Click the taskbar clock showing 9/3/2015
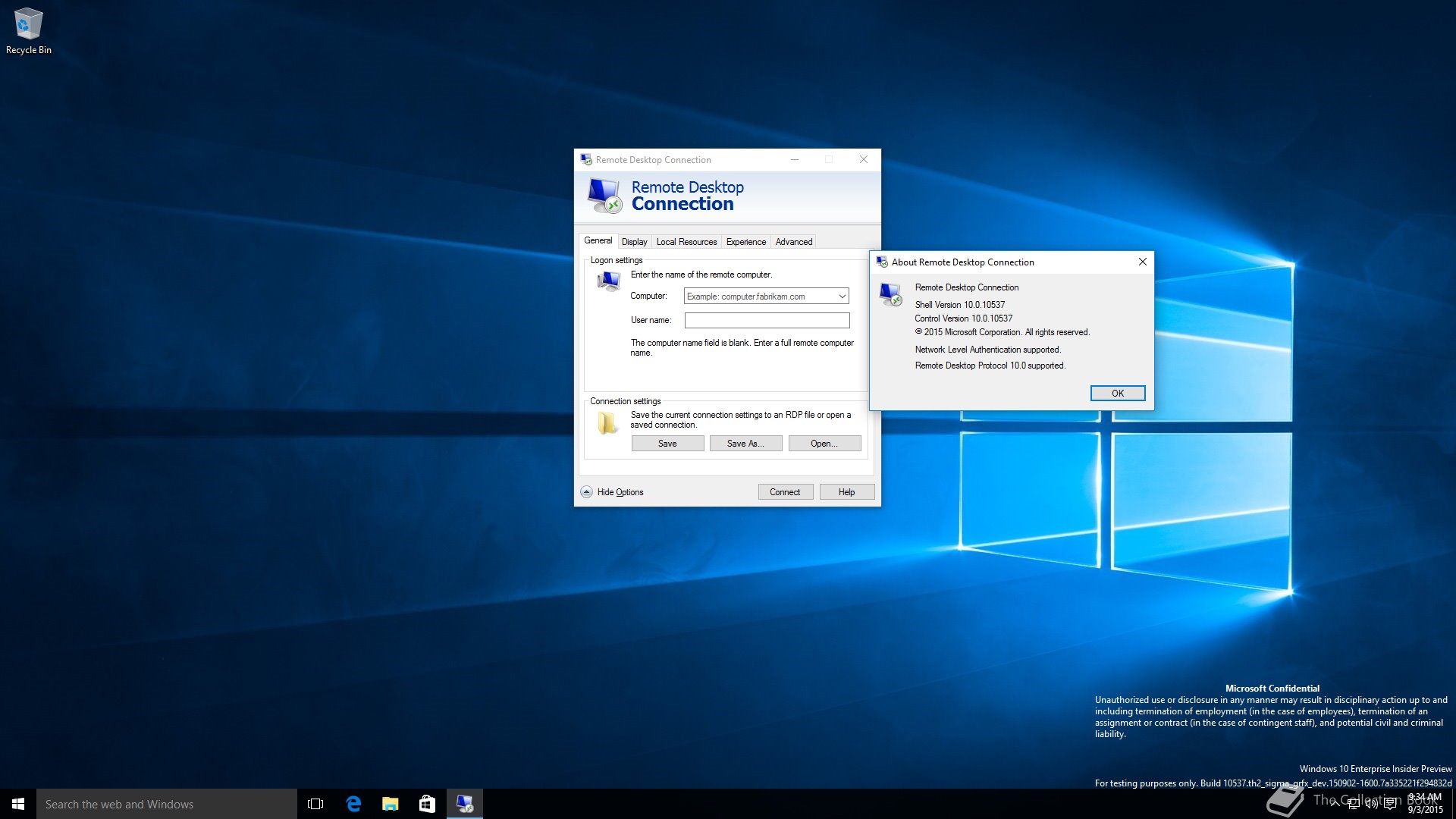The width and height of the screenshot is (1456, 819). tap(1425, 804)
